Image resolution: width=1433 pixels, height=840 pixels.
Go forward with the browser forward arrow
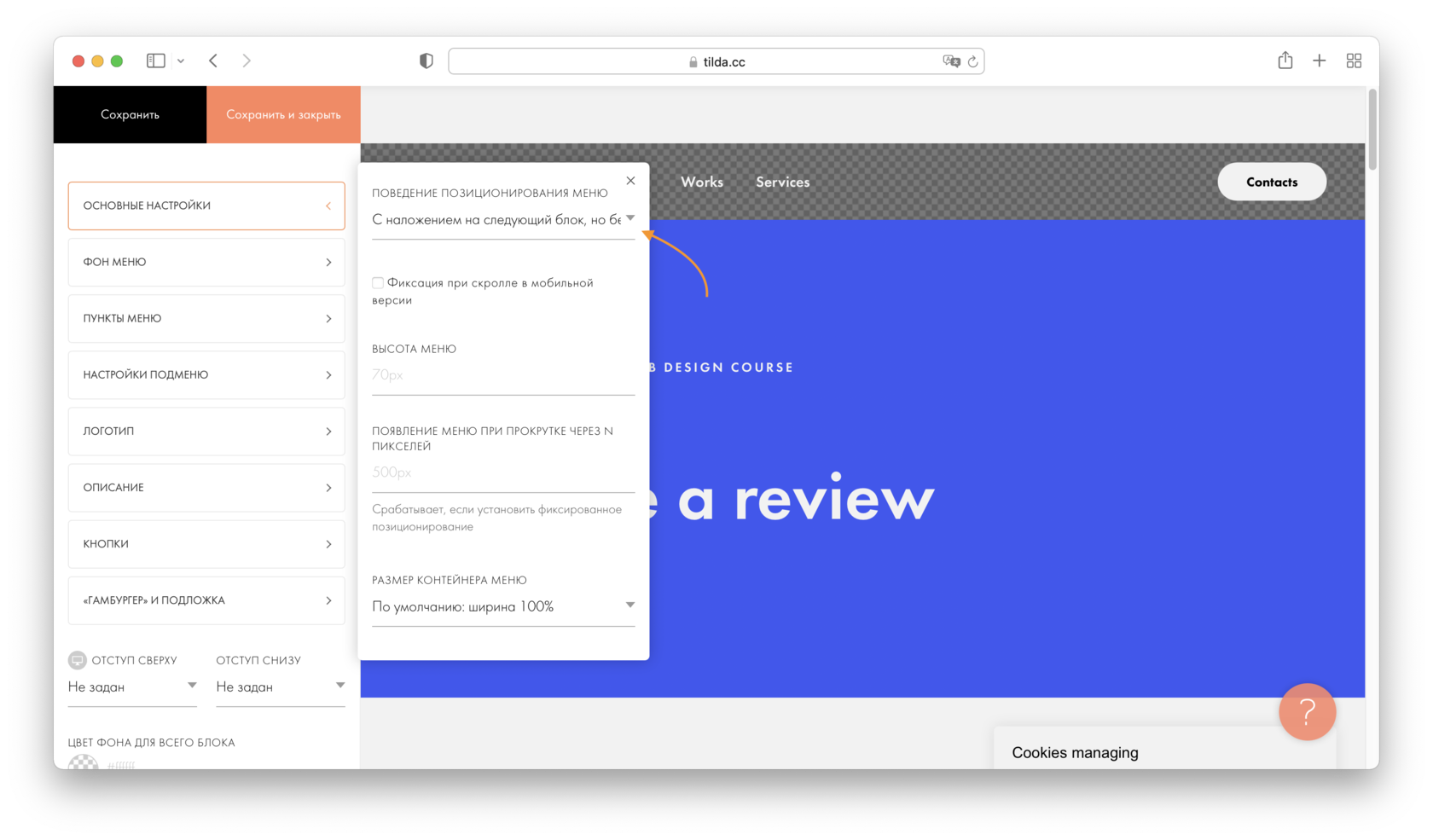247,61
